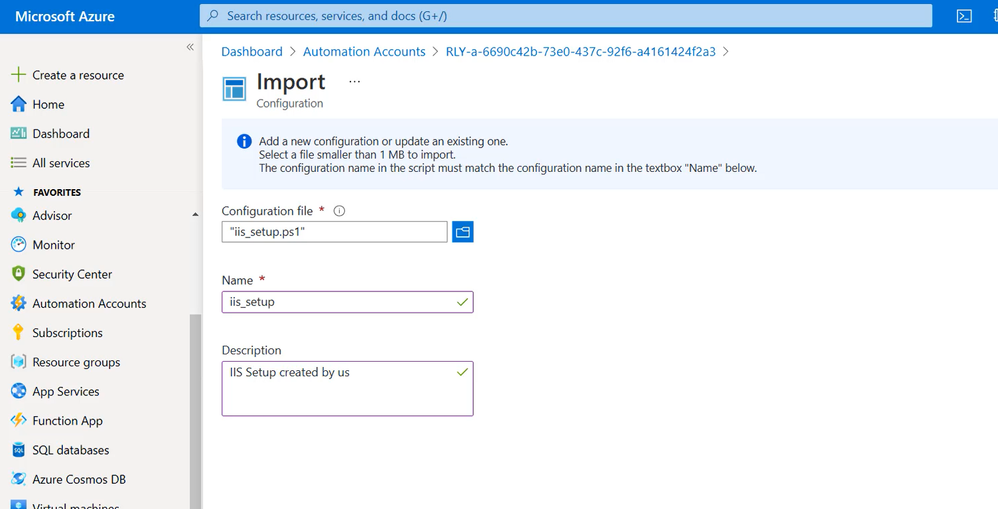Click the search magnifier icon

[213, 15]
